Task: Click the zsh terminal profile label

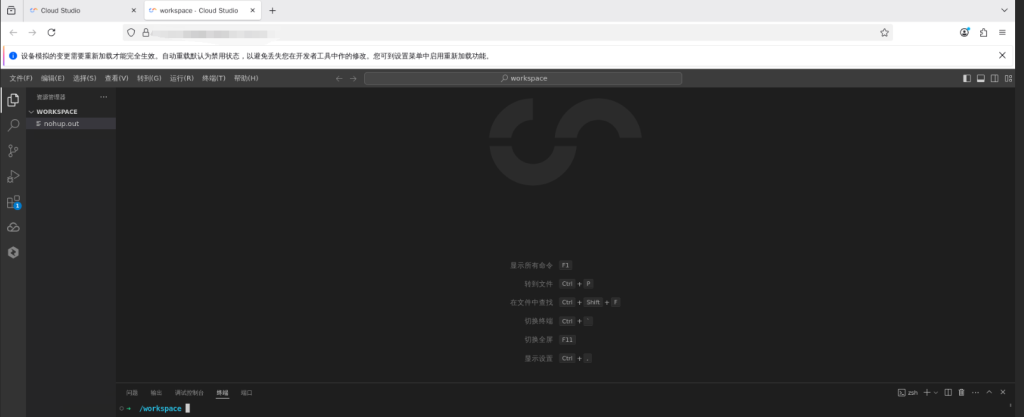Action: (908, 392)
